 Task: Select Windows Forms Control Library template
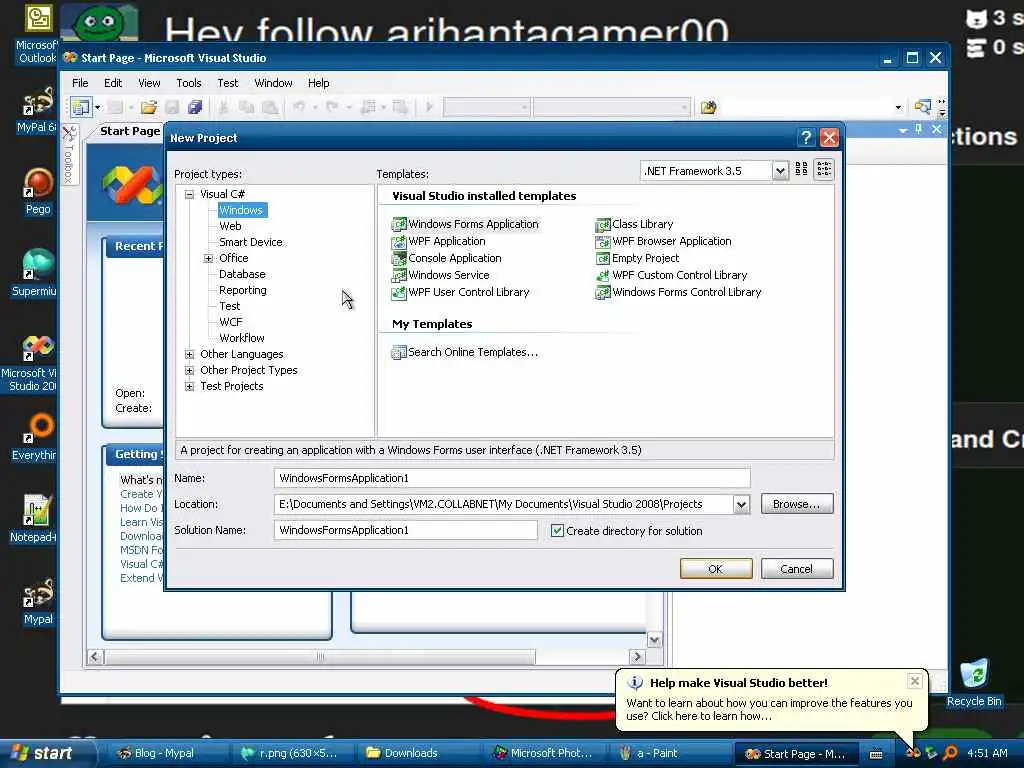[678, 292]
